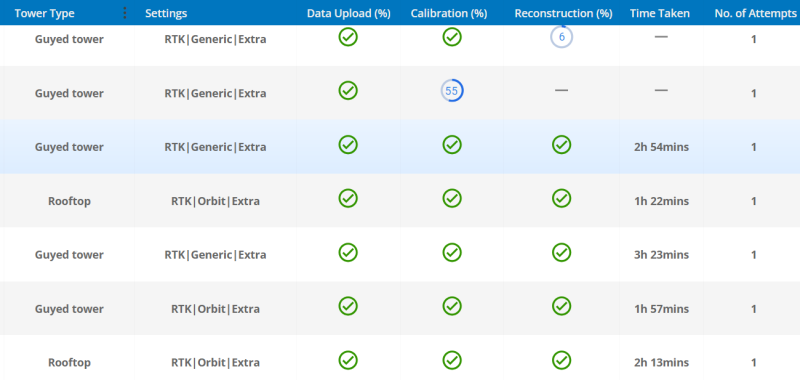Click Reconstruction checkmark in the 1h 22mins row
This screenshot has width=800, height=380.
[x=561, y=198]
